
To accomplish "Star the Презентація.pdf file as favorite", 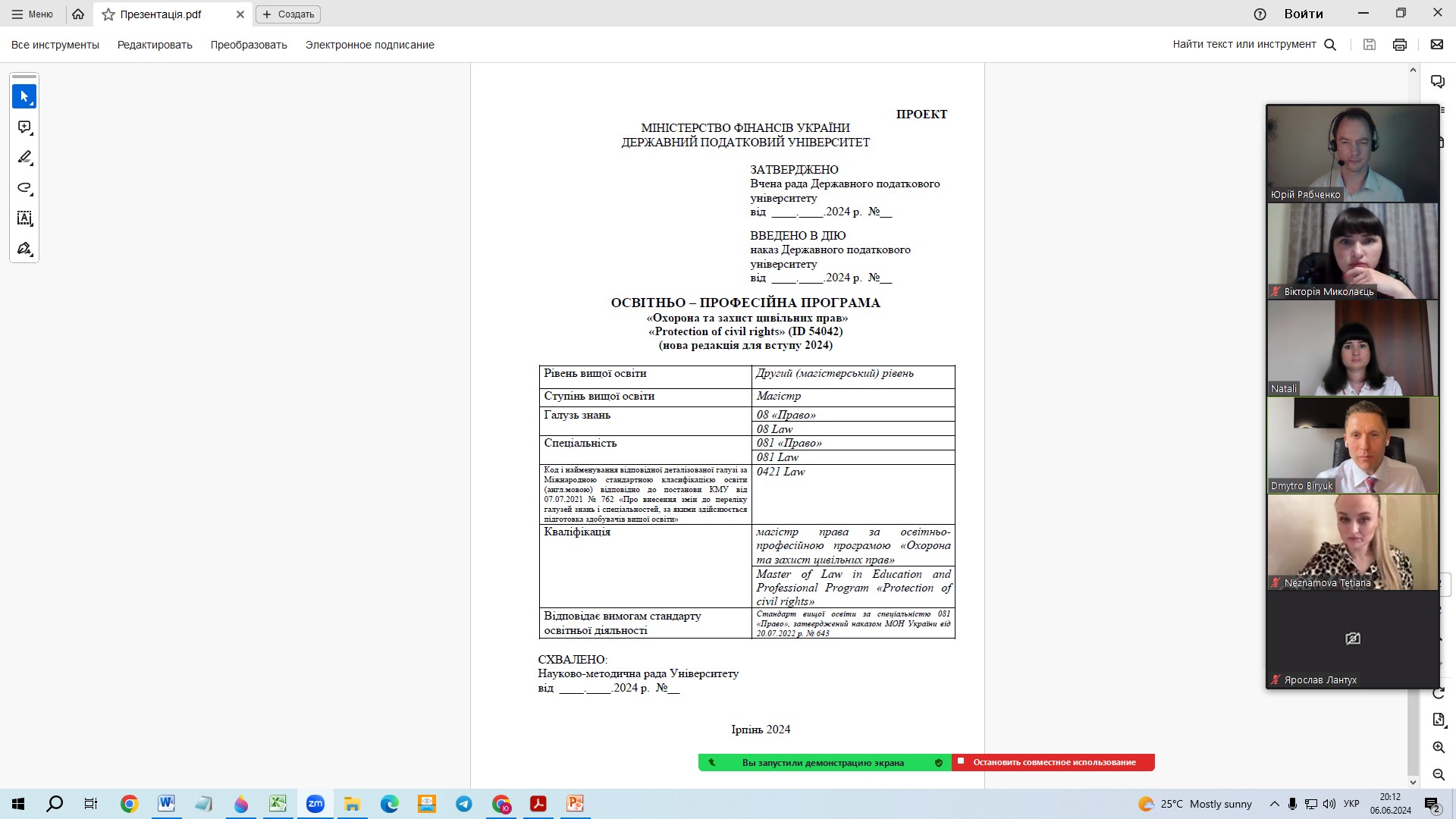I will (x=108, y=14).
